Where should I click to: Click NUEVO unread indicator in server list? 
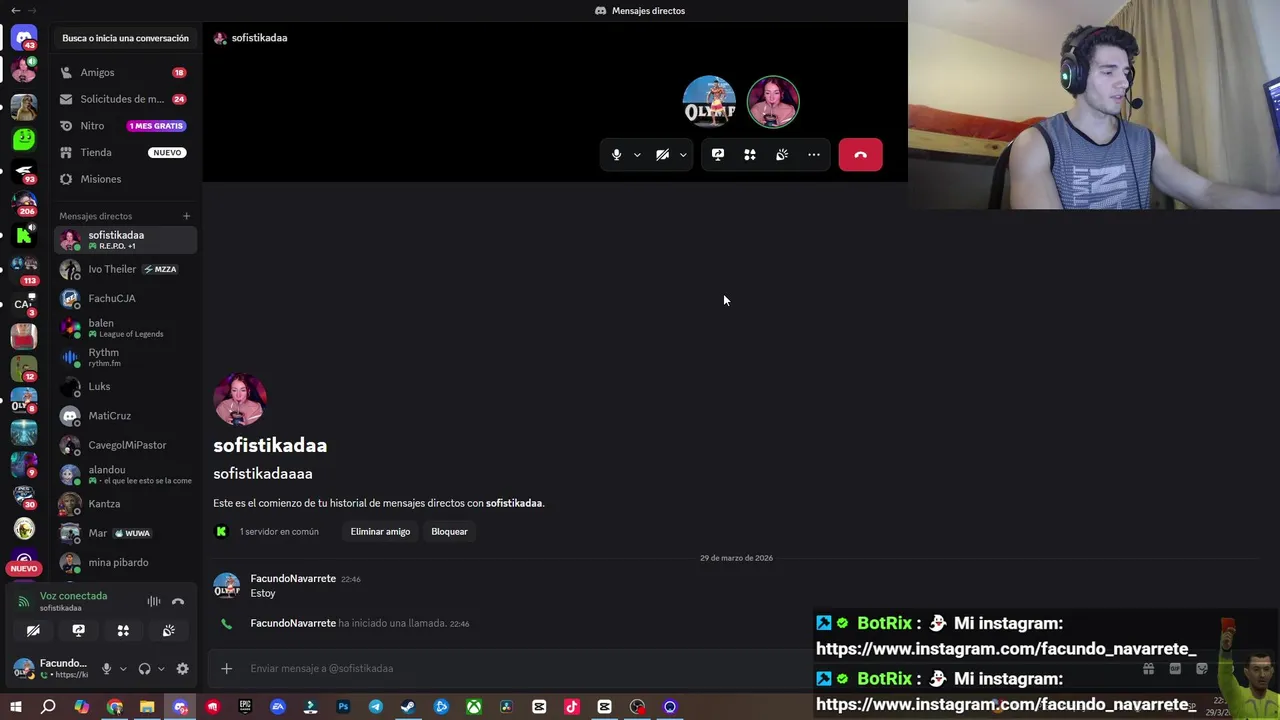point(24,568)
